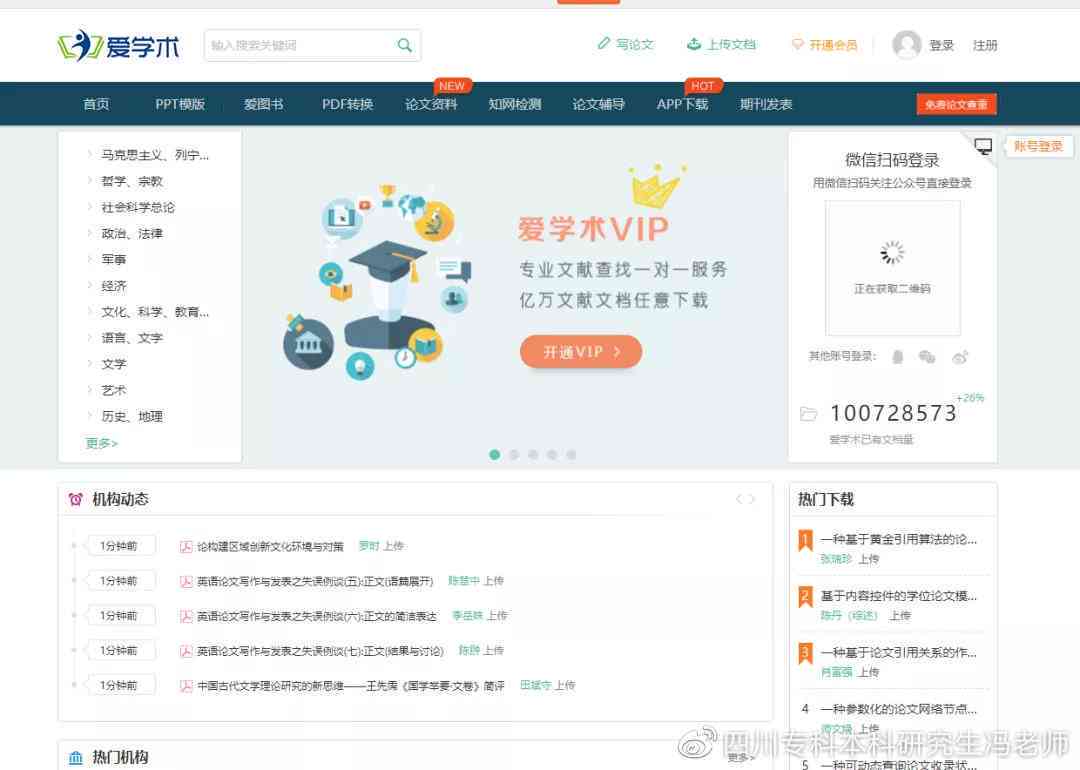Log in with the Weibo icon
The image size is (1080, 770).
point(960,357)
